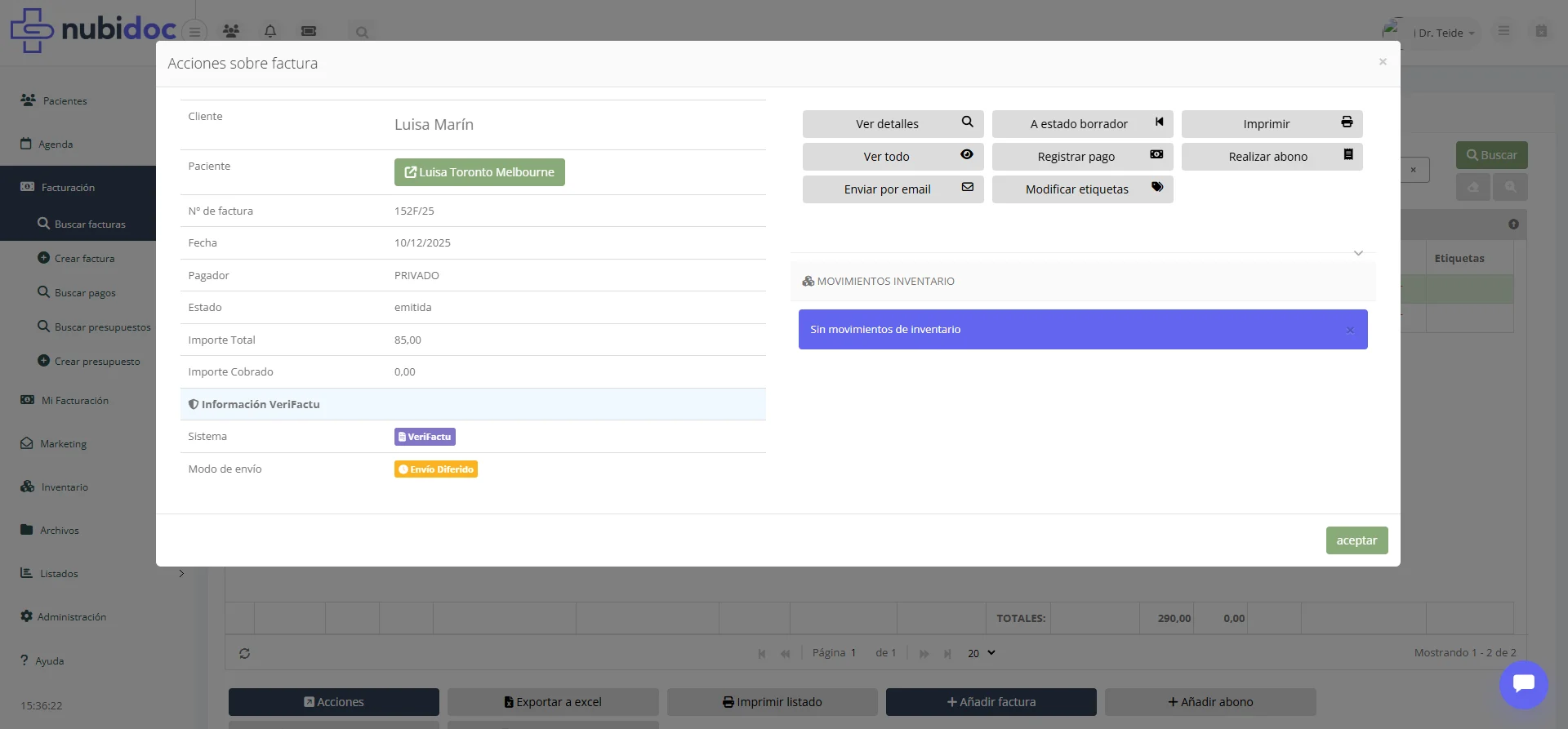
Task: Open Crear factura submenu item
Action: click(76, 258)
